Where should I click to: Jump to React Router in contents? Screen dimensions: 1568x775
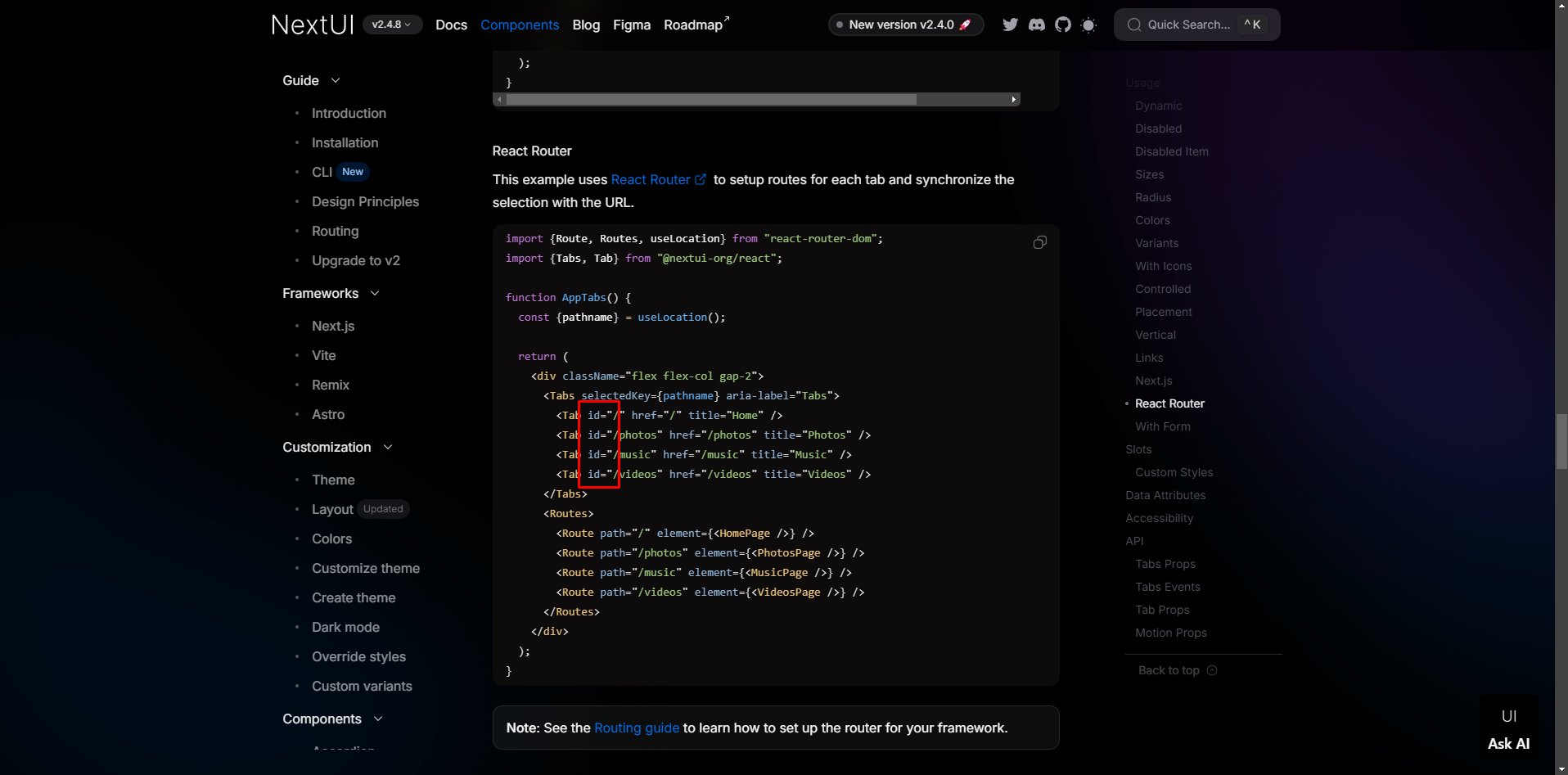[1169, 403]
